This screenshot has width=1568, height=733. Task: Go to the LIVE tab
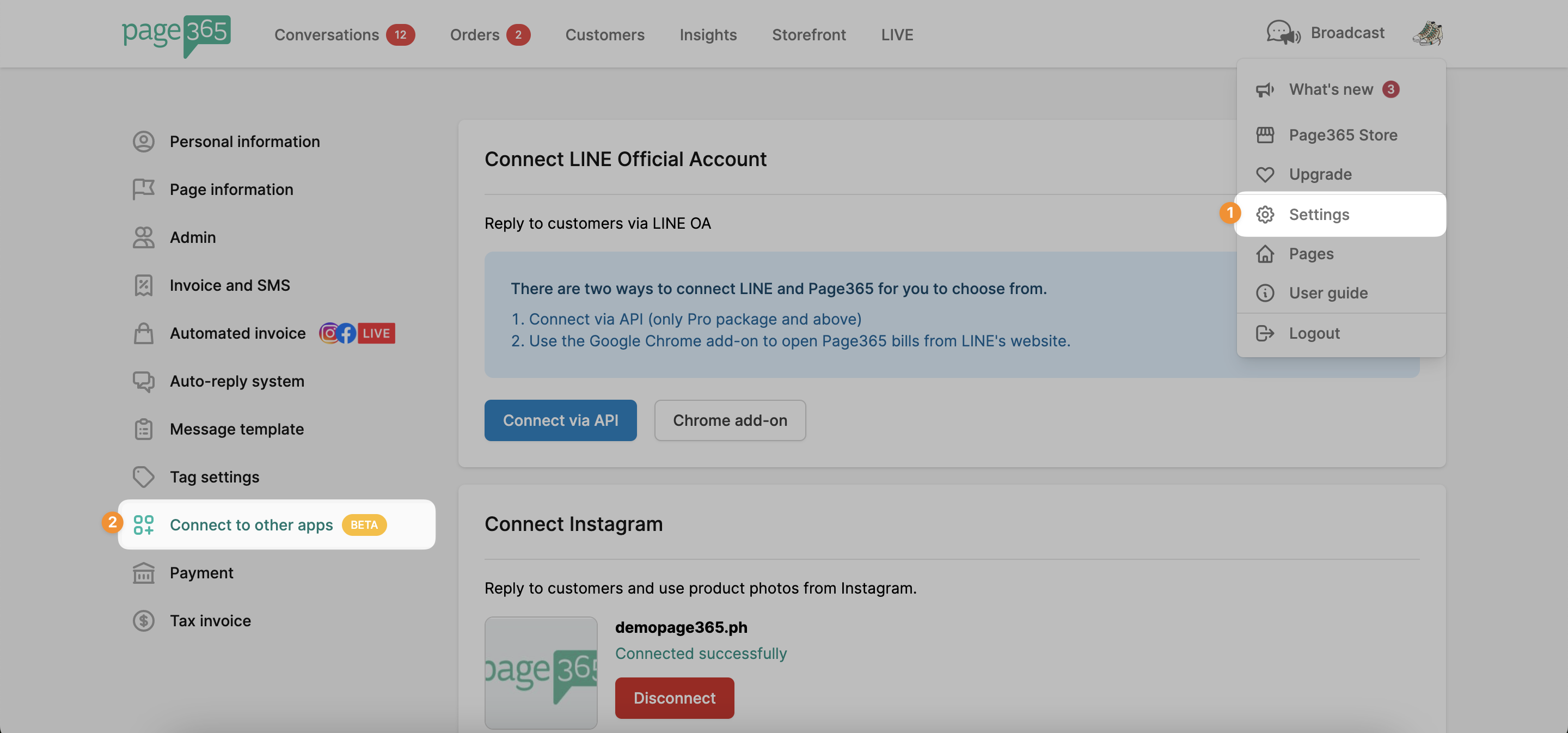tap(897, 35)
